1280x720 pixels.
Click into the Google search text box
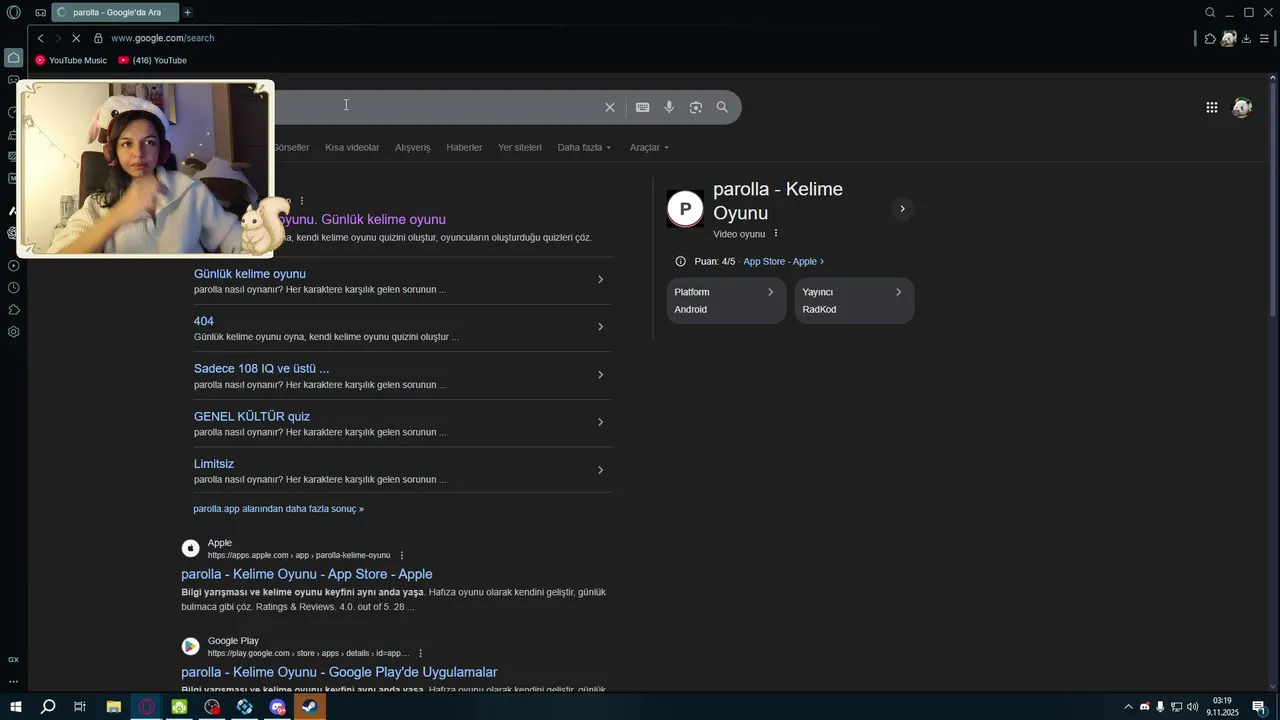pos(435,107)
